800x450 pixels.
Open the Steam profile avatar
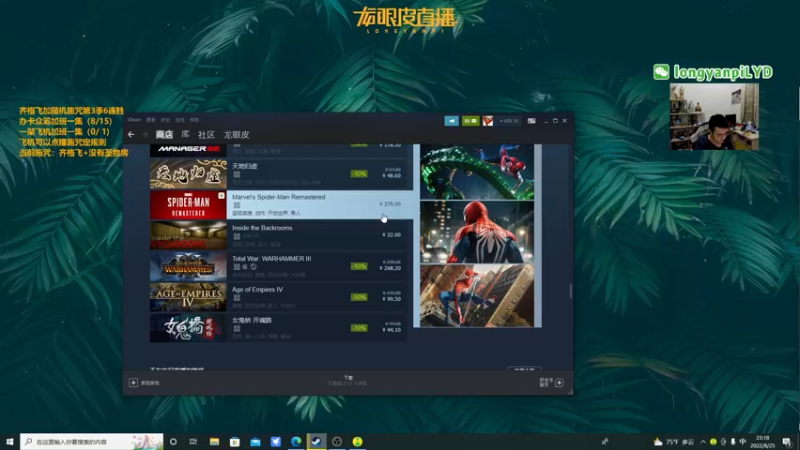[488, 121]
